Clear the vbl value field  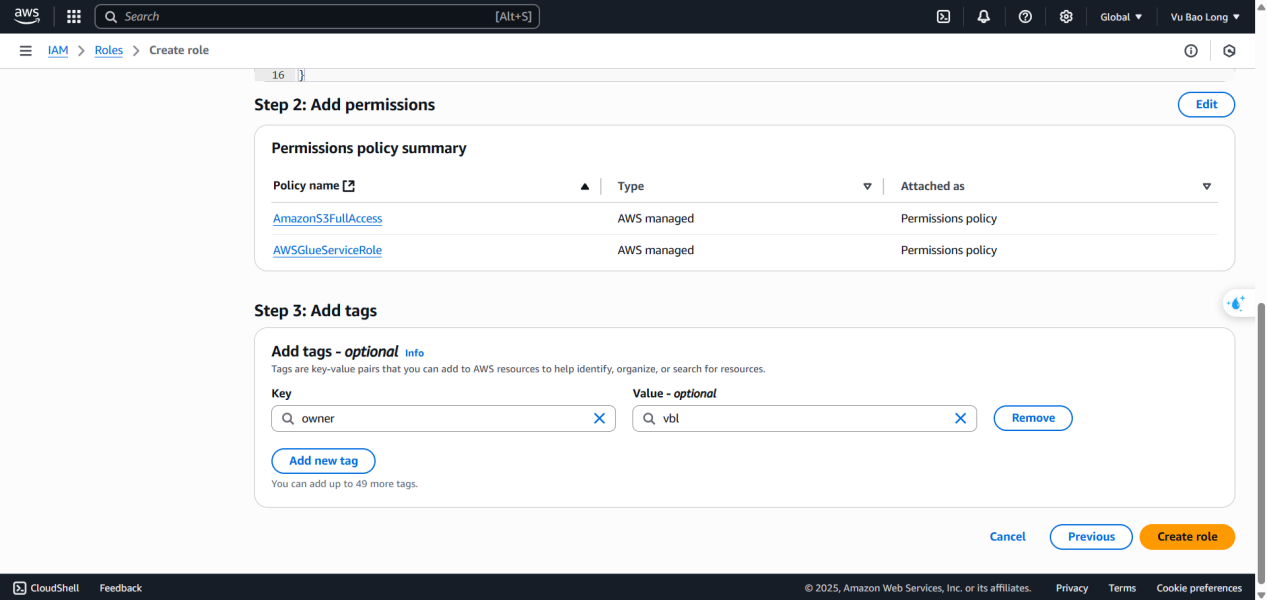point(960,418)
